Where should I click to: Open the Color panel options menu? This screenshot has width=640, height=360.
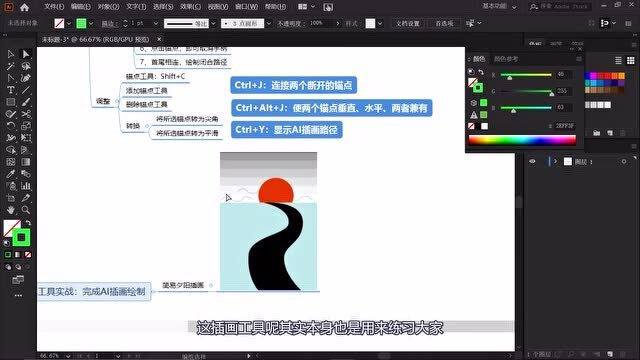[579, 59]
